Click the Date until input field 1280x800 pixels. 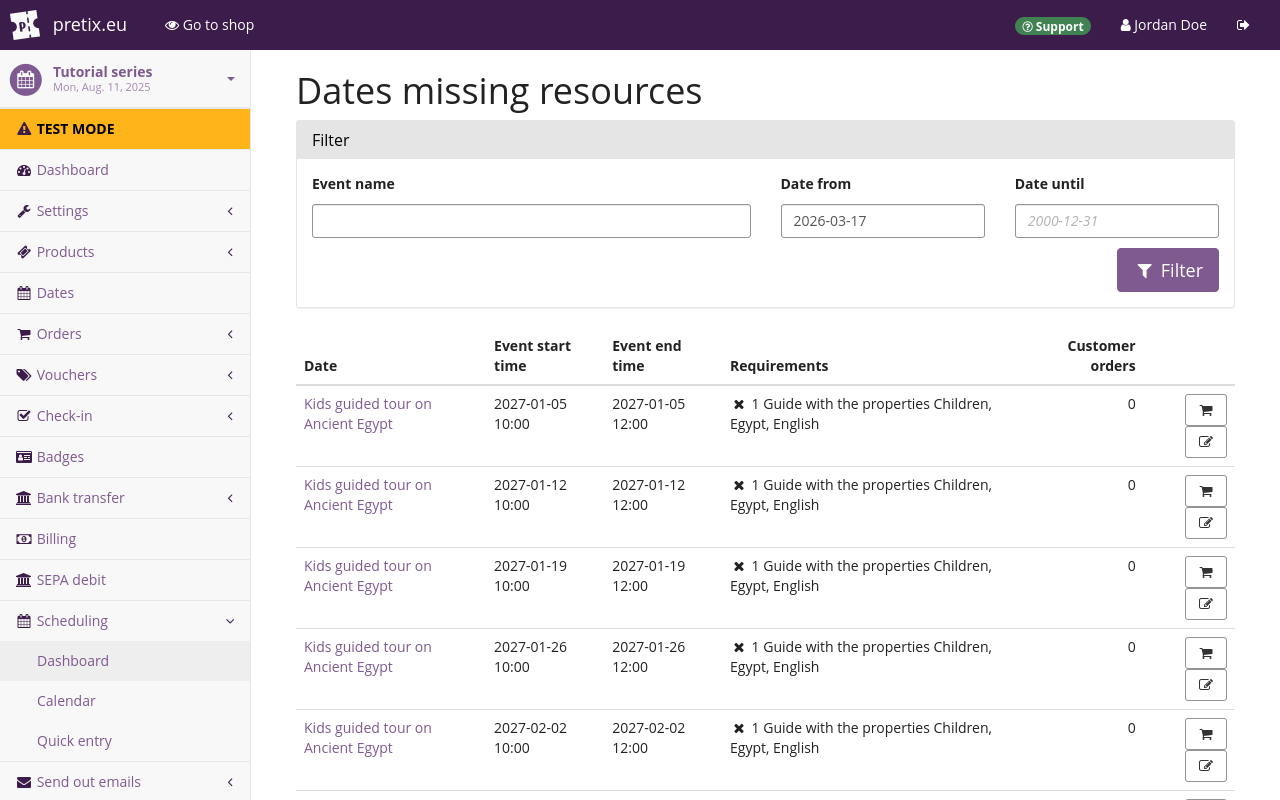1117,221
